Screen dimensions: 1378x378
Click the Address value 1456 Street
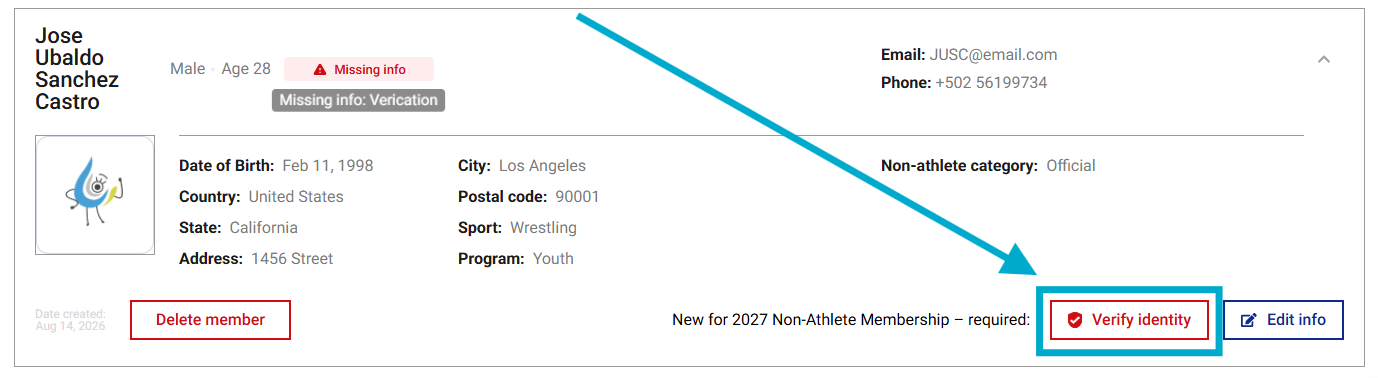(x=292, y=259)
